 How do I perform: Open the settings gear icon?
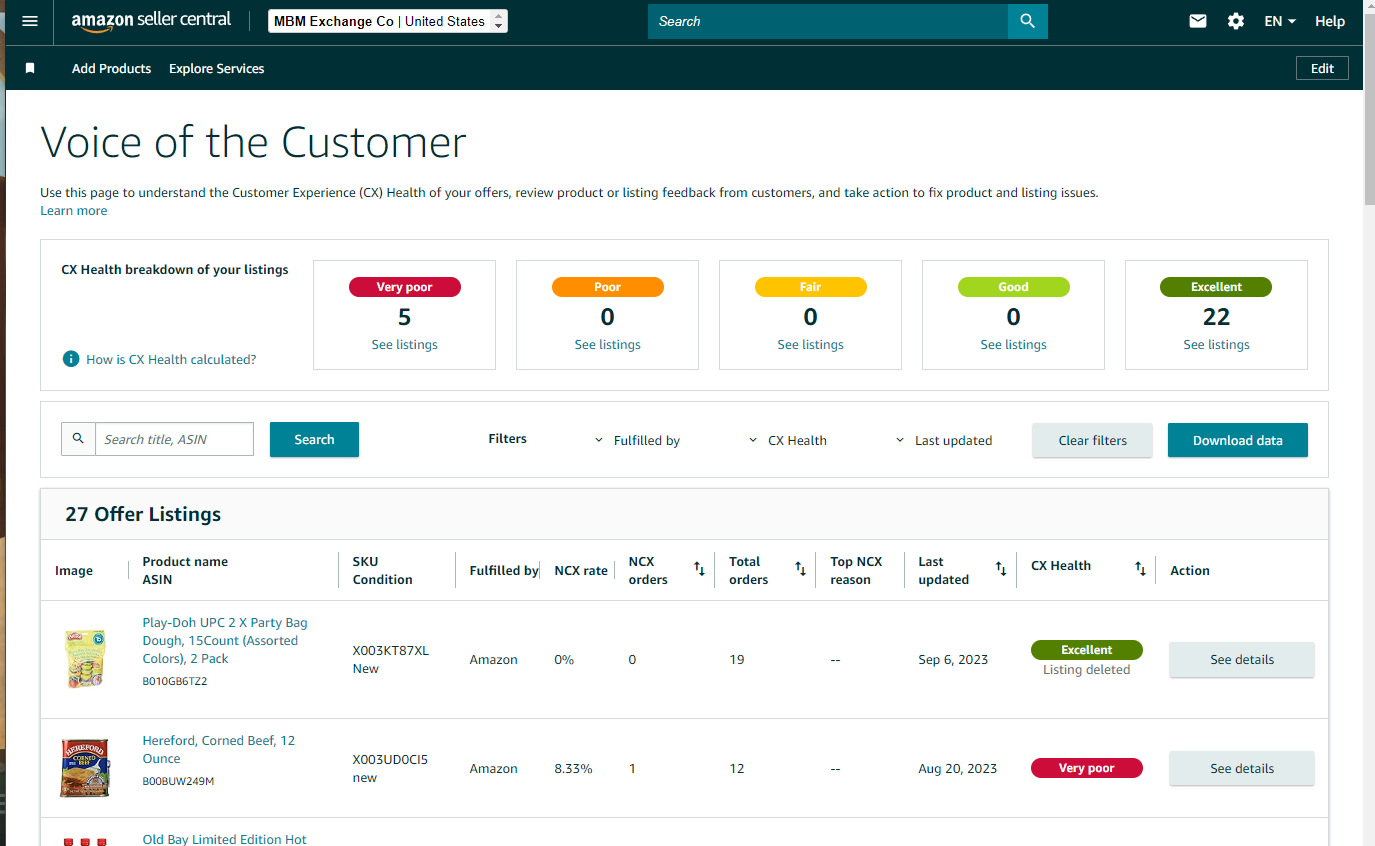[x=1236, y=21]
